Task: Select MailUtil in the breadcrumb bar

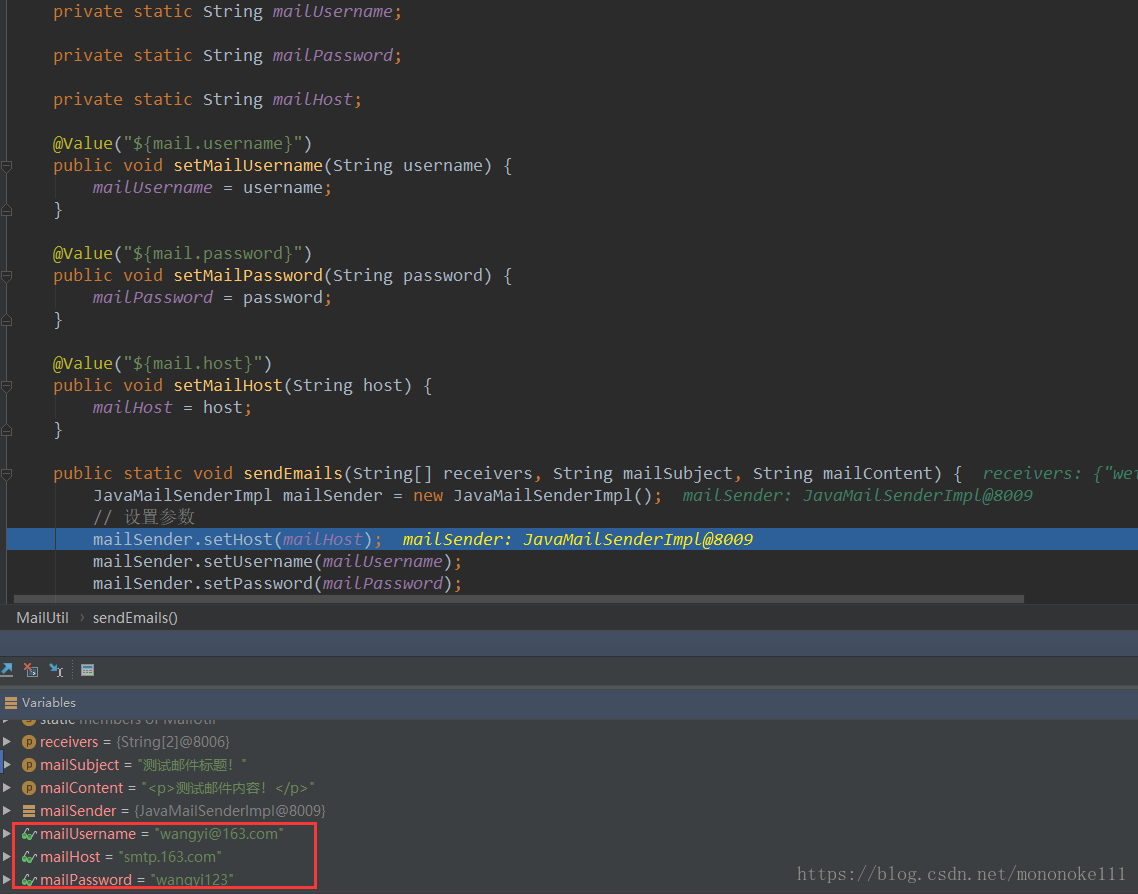Action: [x=42, y=618]
